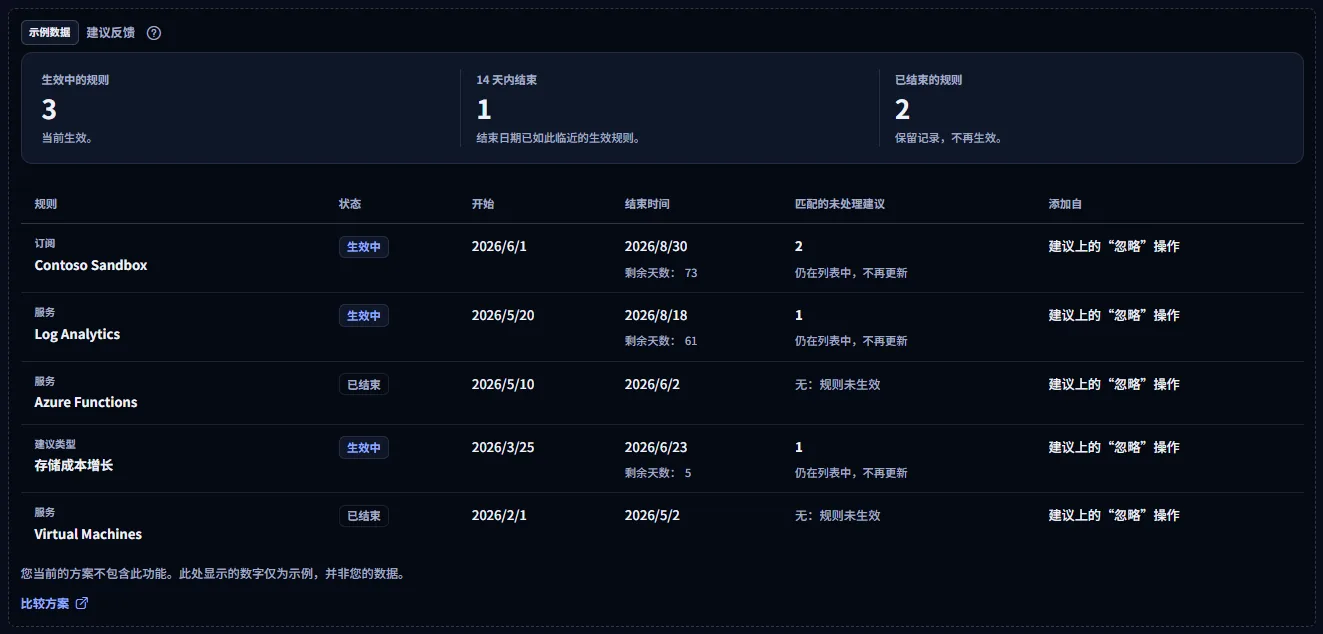Click 已结束 badge in Virtual Machines row
The image size is (1323, 634).
coord(364,516)
